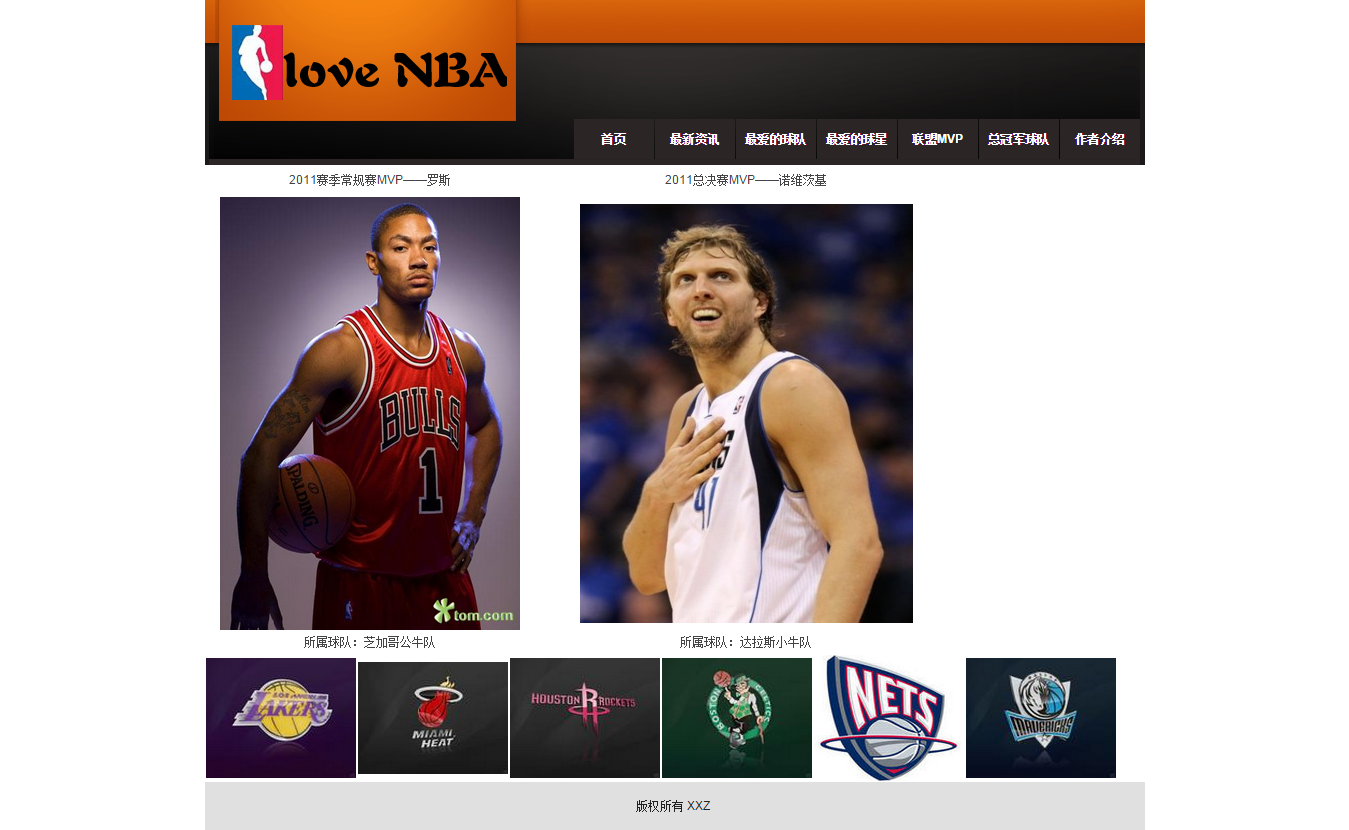Select 最爱的球队 in the navigation bar
Viewport: 1349px width, 830px height.
point(776,140)
